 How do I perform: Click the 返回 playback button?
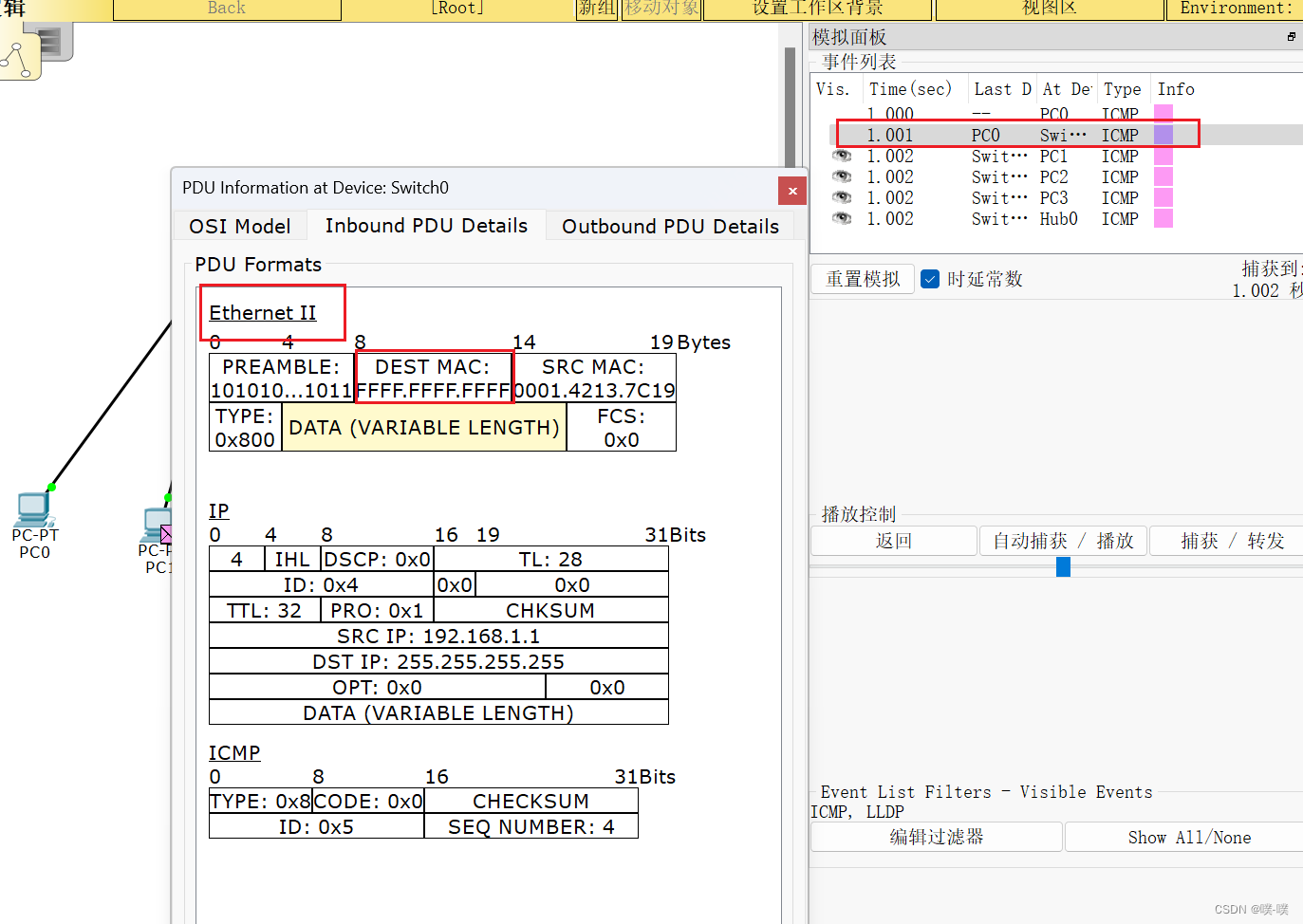coord(894,541)
